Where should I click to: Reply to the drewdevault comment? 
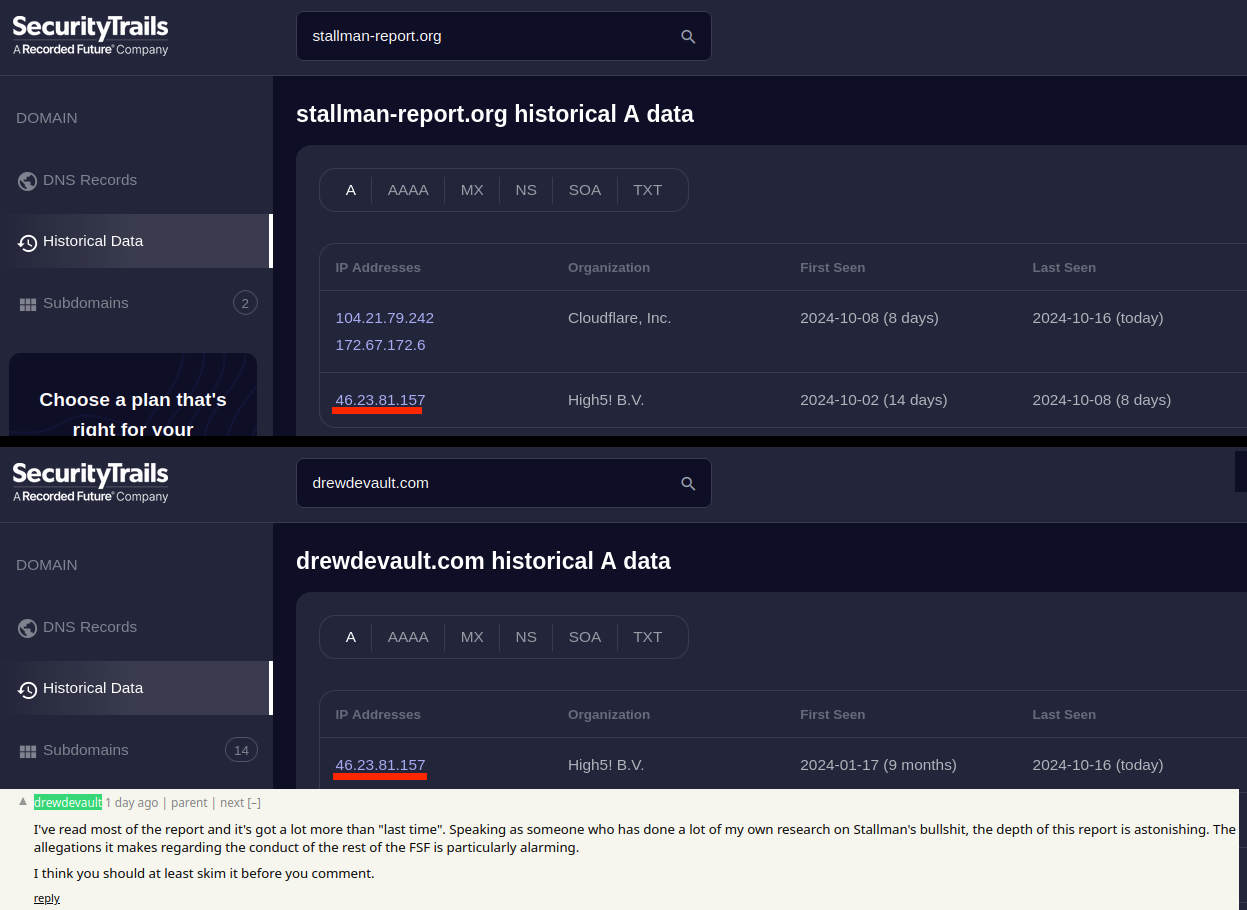coord(47,898)
